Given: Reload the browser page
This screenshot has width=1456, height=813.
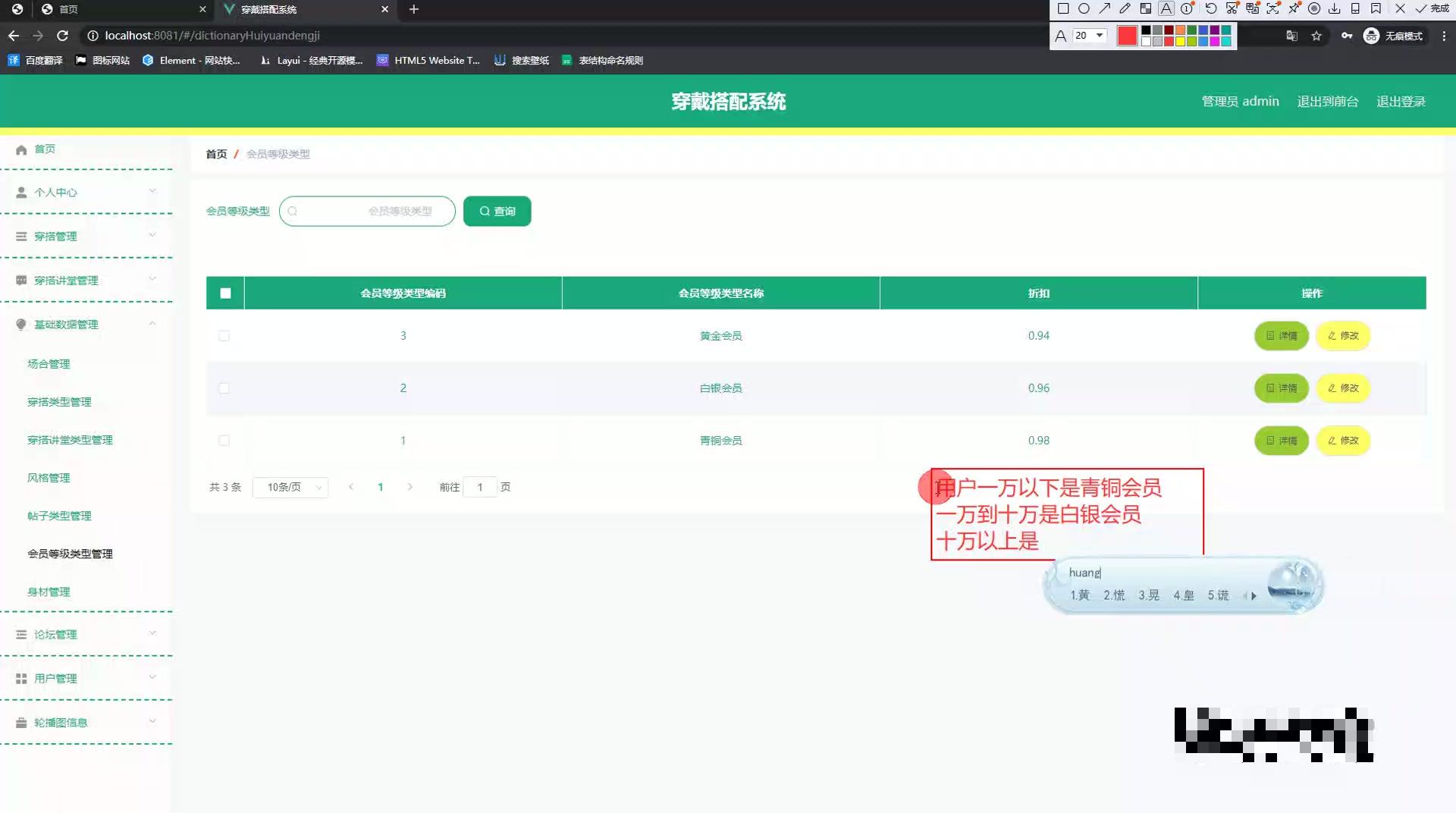Looking at the screenshot, I should [62, 36].
